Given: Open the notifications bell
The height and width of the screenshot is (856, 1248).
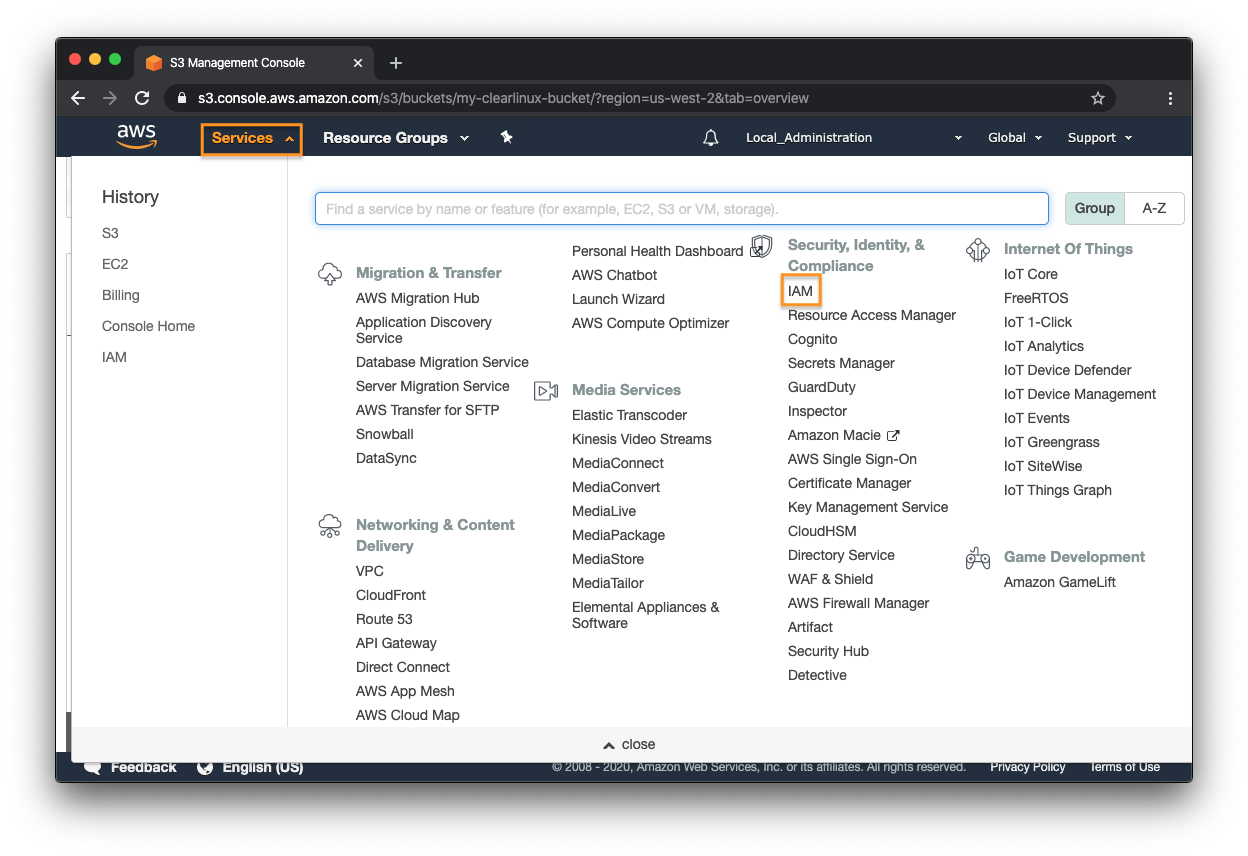Looking at the screenshot, I should coord(711,138).
